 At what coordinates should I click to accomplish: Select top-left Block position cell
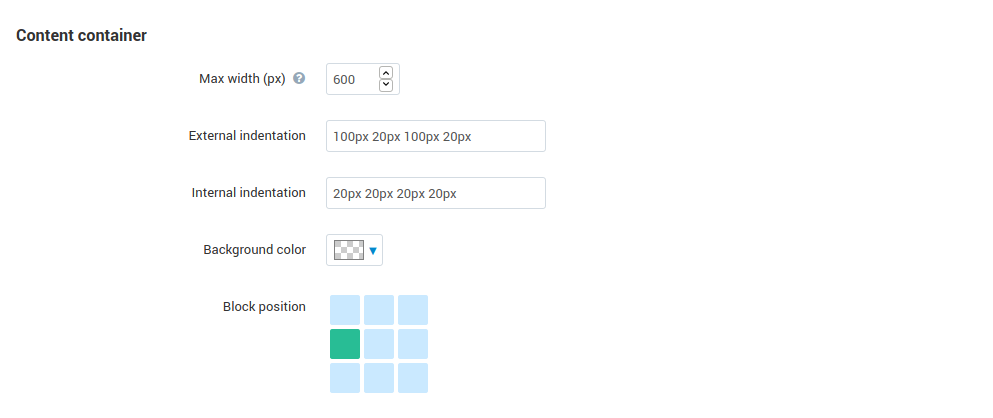point(345,310)
